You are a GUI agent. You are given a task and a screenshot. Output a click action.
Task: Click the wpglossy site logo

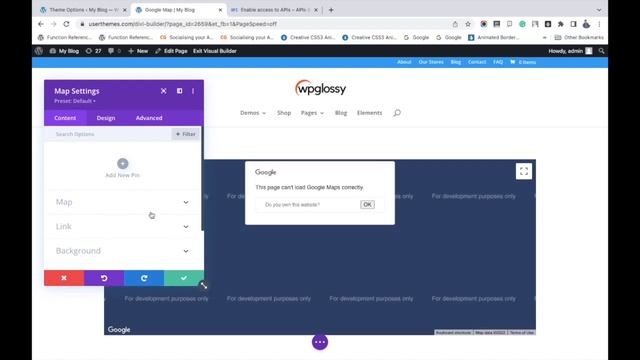(320, 88)
